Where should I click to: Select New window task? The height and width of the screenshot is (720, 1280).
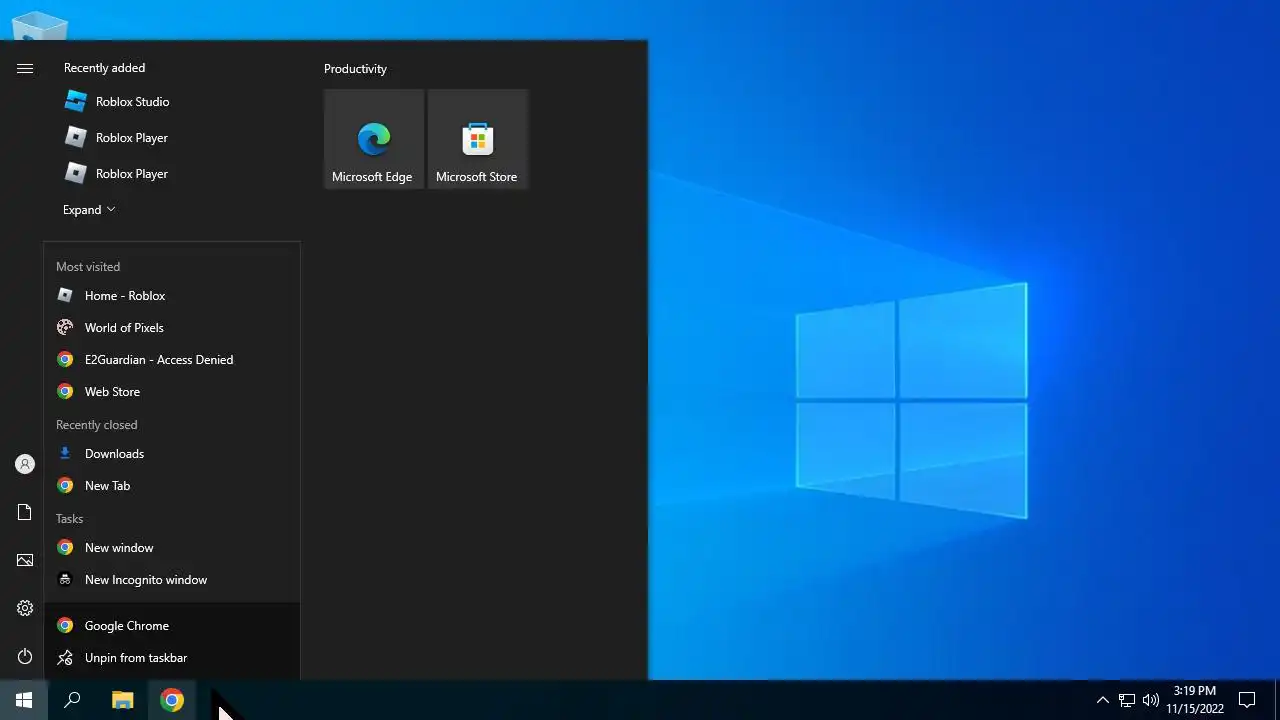tap(172, 548)
